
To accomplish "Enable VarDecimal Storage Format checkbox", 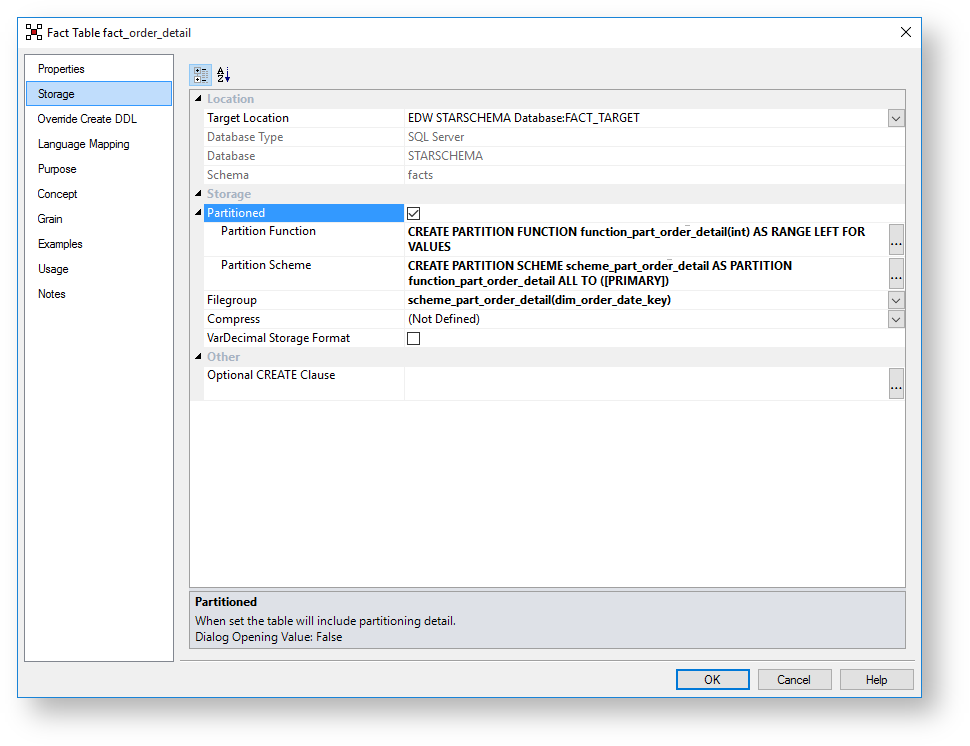I will click(413, 338).
